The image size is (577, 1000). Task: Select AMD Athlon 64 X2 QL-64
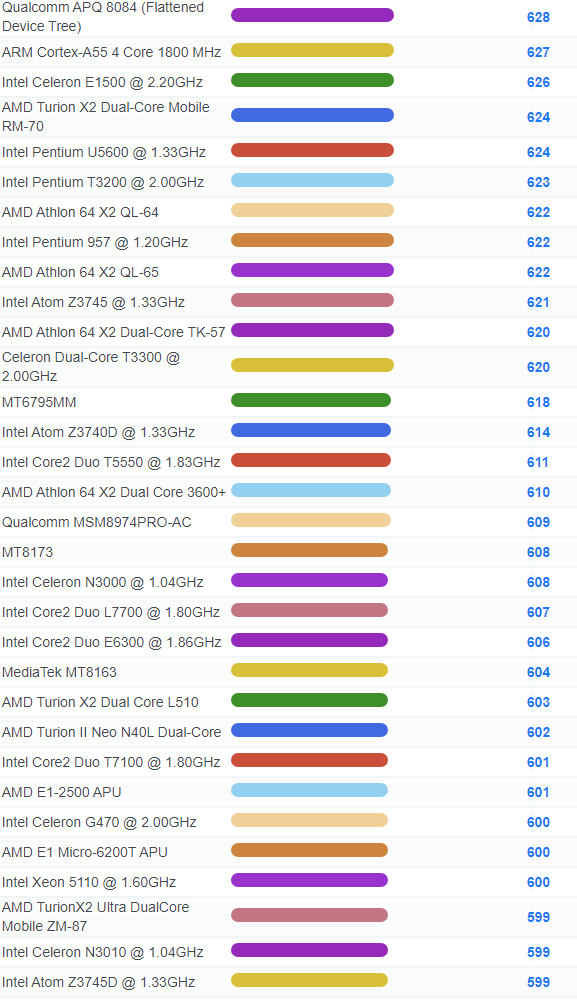point(80,212)
